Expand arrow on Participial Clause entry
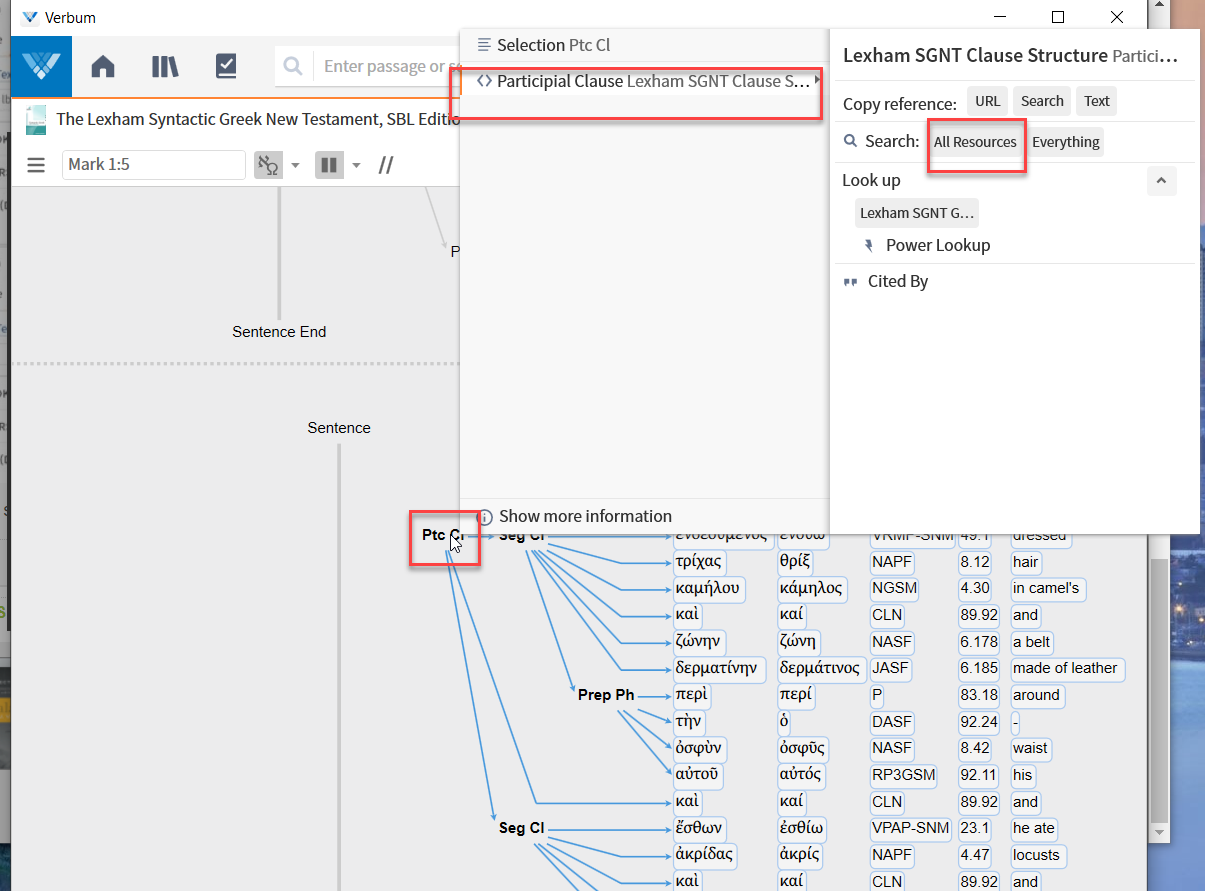The image size is (1205, 891). point(819,80)
